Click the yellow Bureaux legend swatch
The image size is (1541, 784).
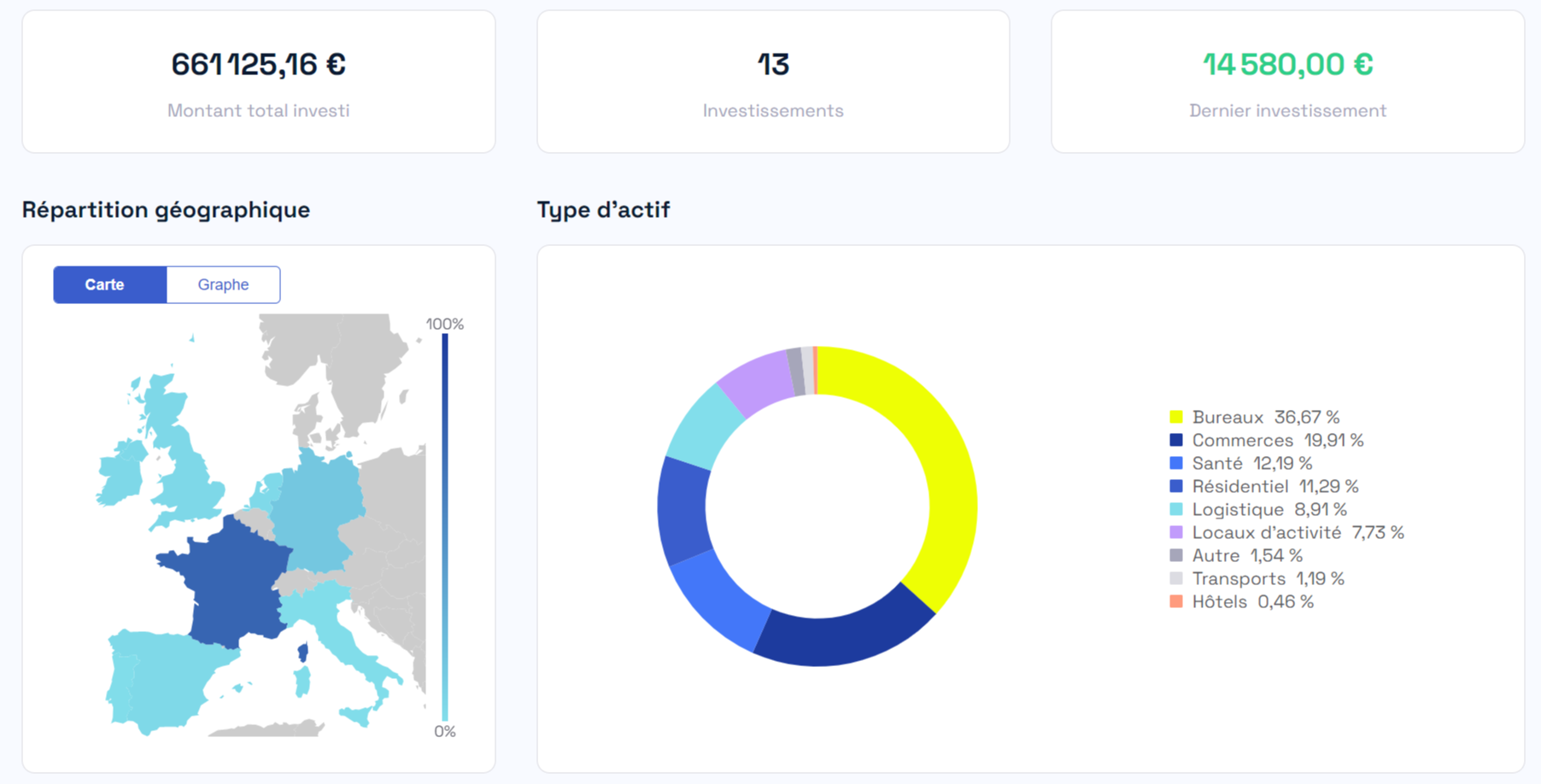[x=1176, y=417]
